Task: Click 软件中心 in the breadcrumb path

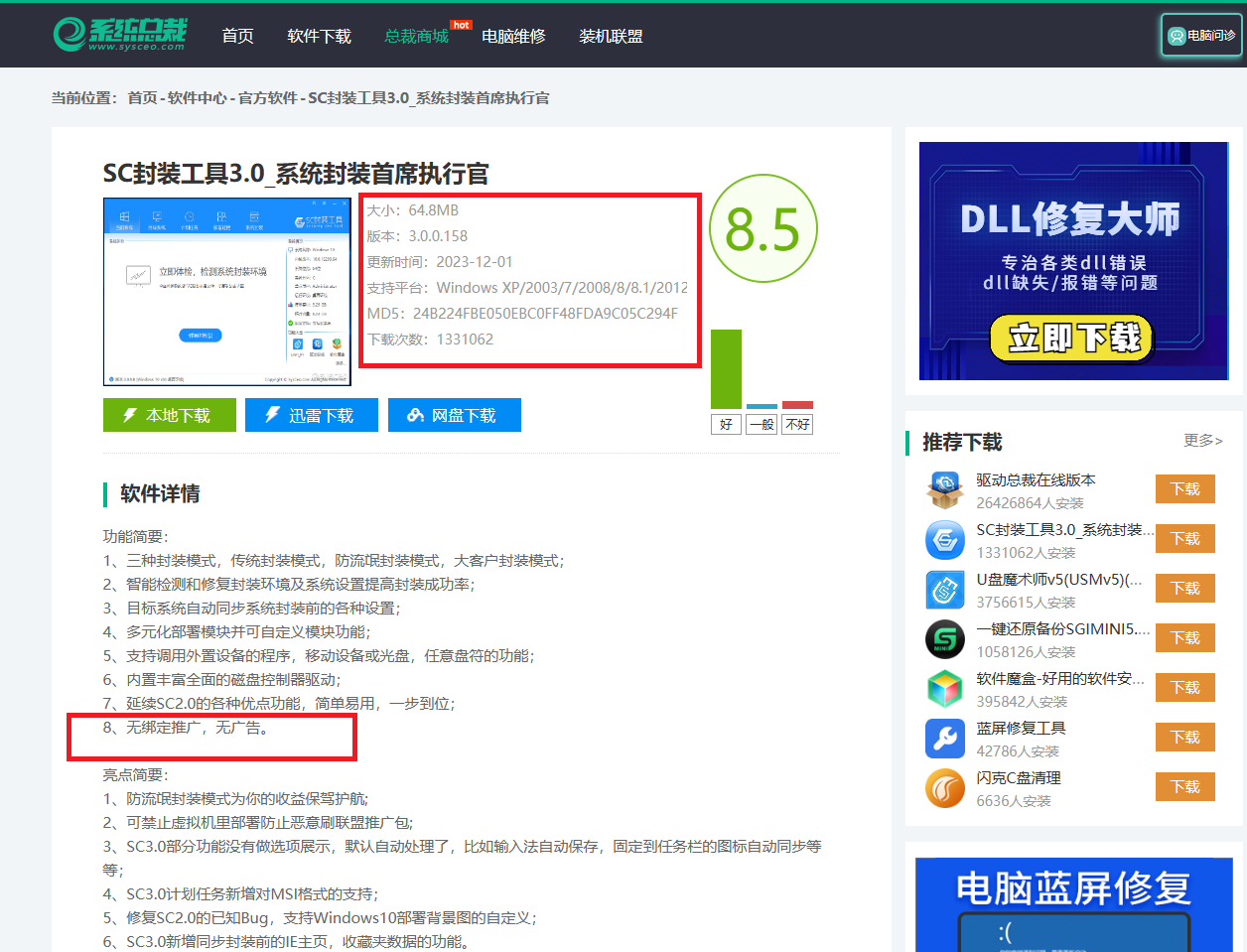Action: (197, 97)
